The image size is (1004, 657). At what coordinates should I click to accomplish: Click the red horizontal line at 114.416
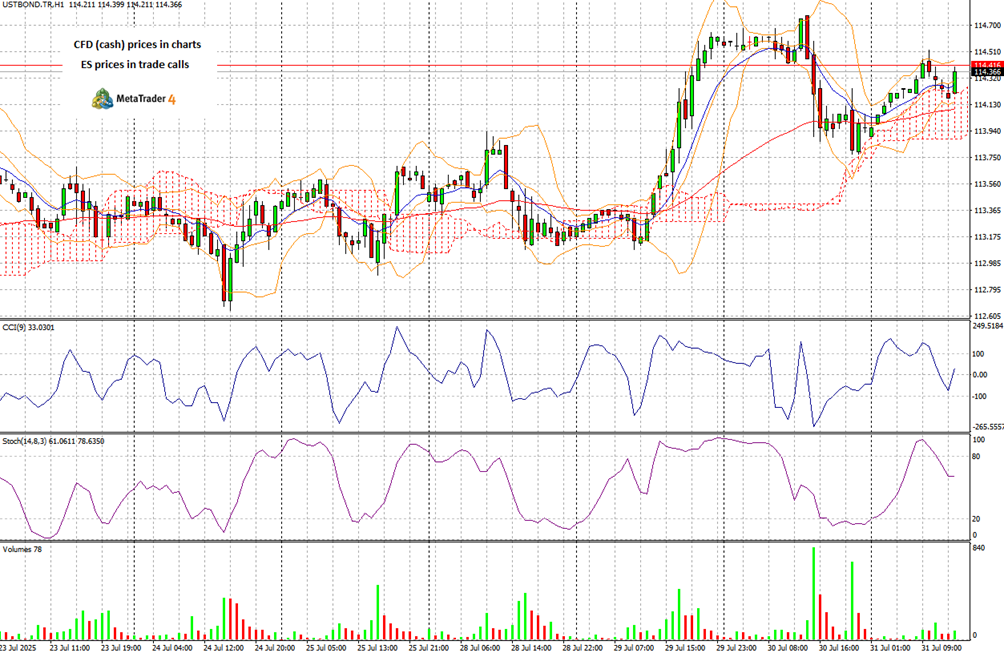pos(500,66)
